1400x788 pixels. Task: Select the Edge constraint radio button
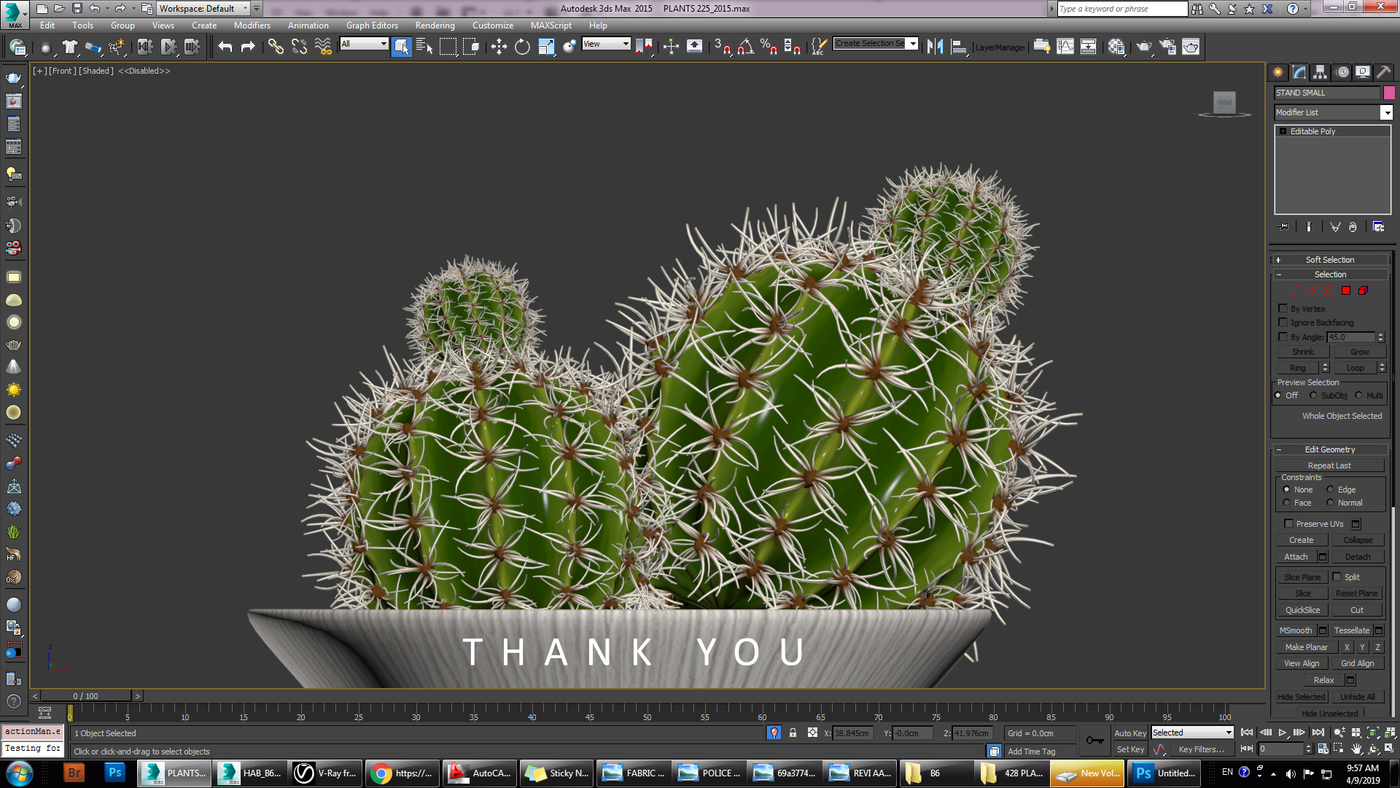pyautogui.click(x=1330, y=490)
